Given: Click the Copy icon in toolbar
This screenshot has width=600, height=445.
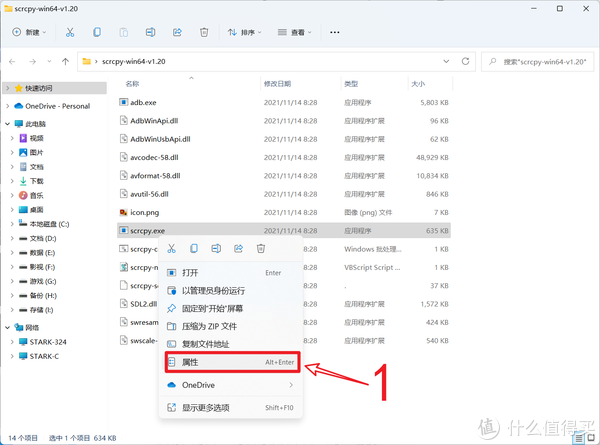Looking at the screenshot, I should (97, 33).
